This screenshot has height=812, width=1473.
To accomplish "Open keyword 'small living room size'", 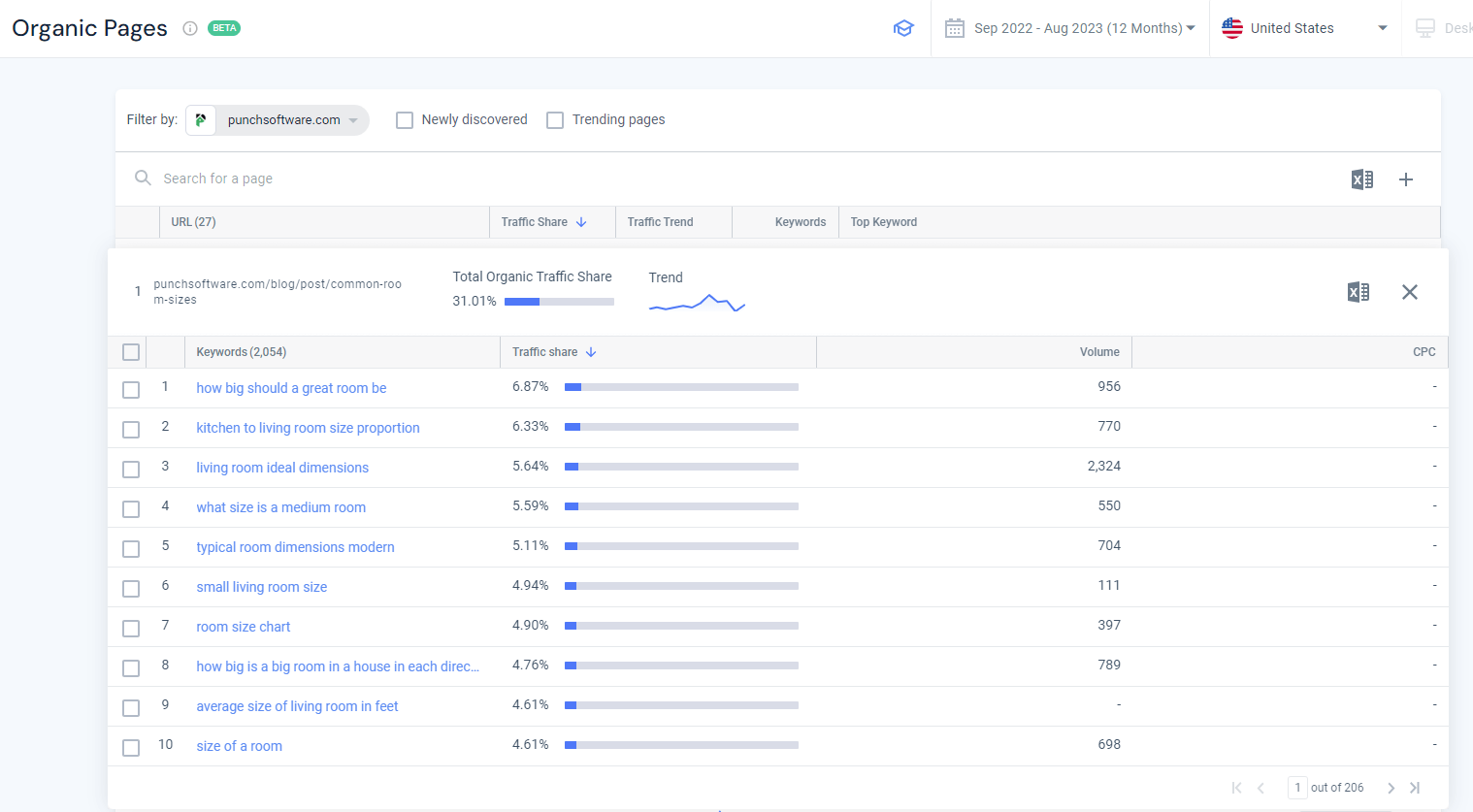I will pyautogui.click(x=261, y=587).
